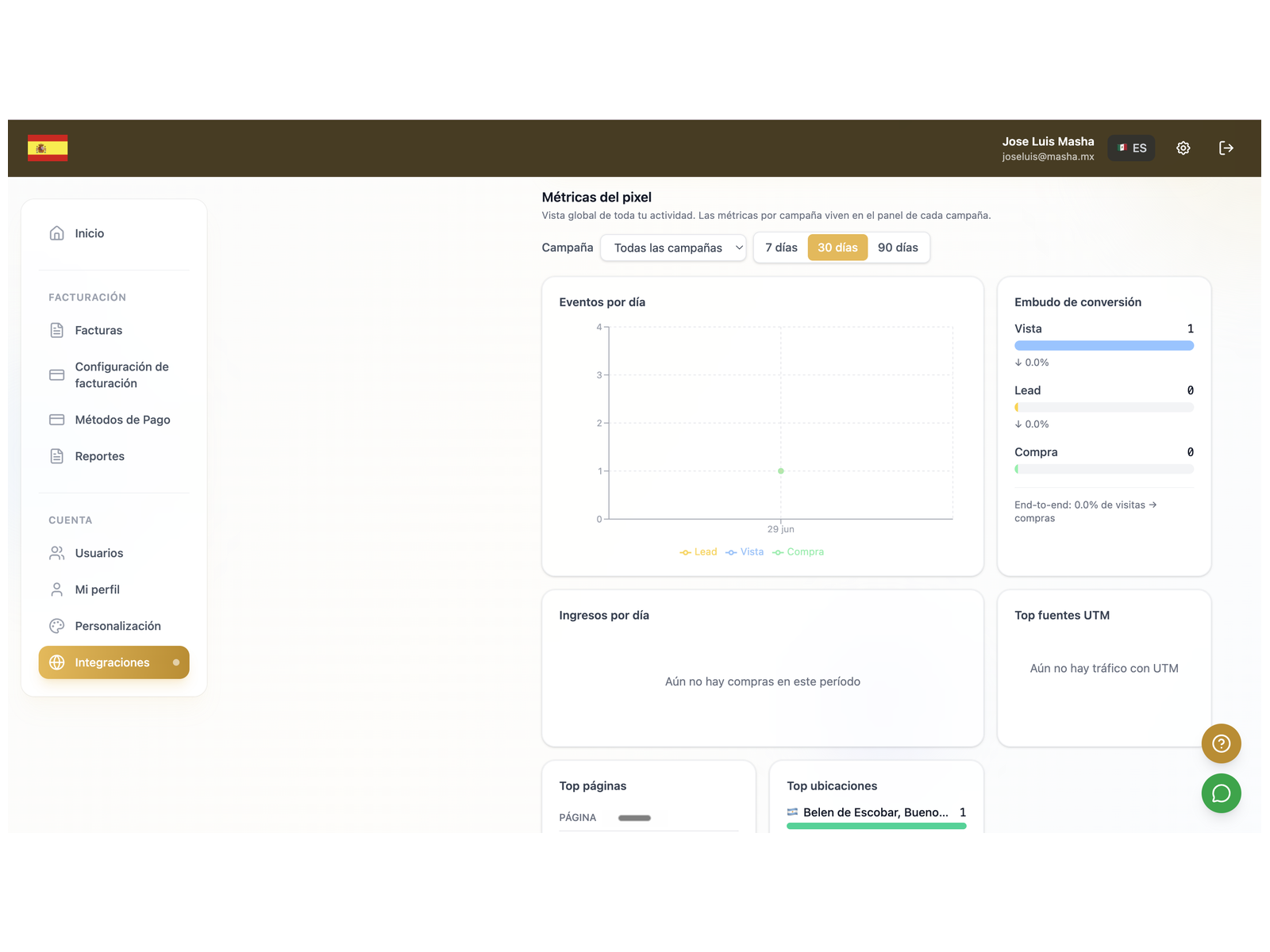
Task: Open Mi perfil in the sidebar
Action: 114,589
